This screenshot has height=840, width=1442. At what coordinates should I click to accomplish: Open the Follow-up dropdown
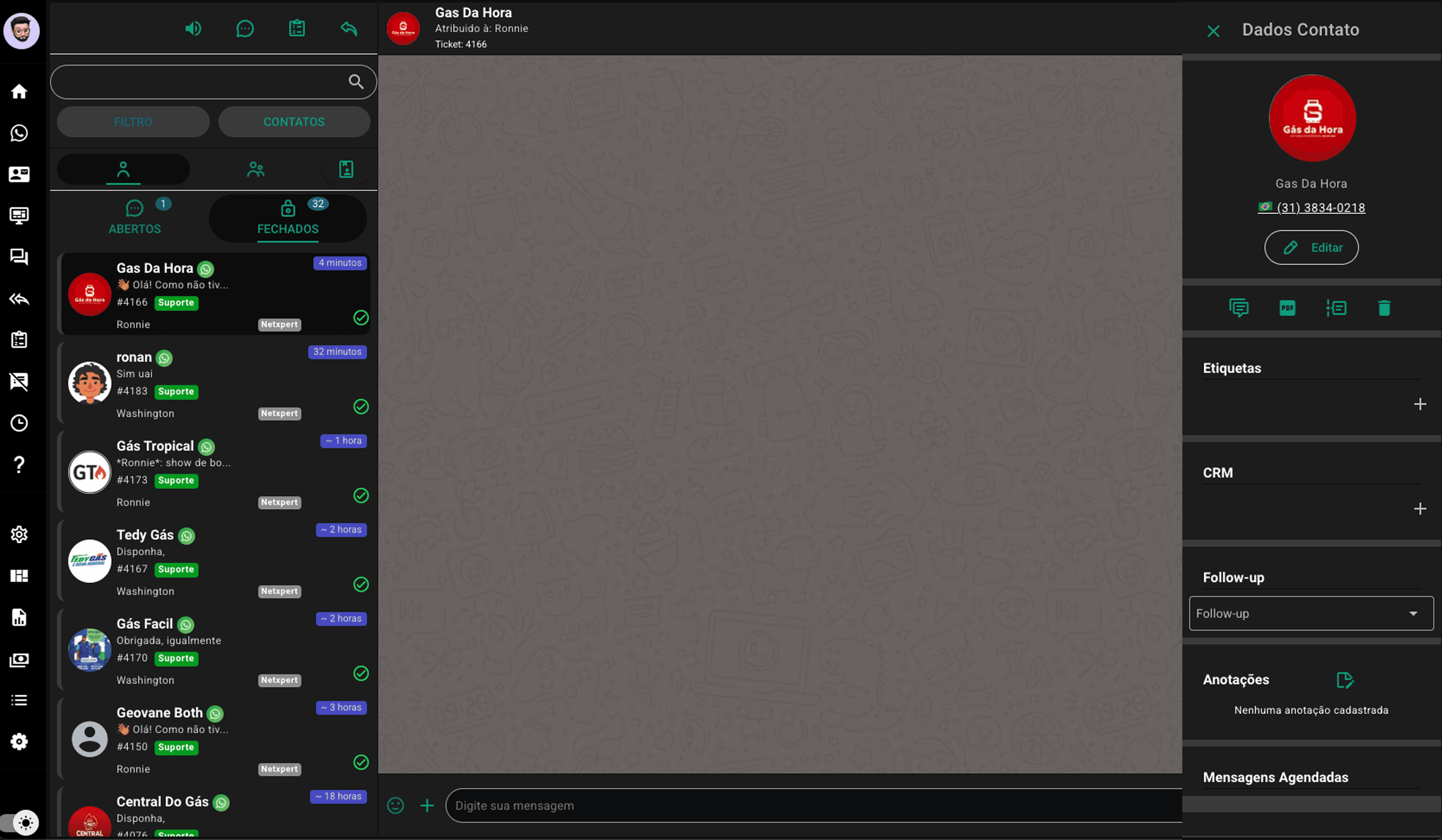coord(1311,613)
